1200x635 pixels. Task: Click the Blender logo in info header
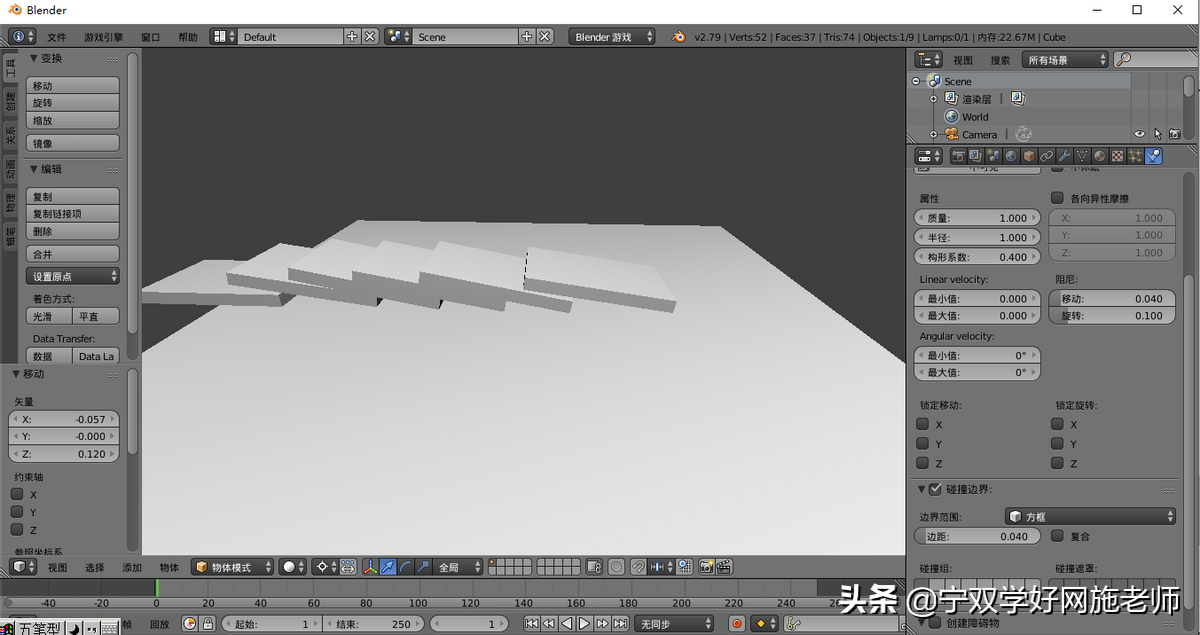click(679, 37)
